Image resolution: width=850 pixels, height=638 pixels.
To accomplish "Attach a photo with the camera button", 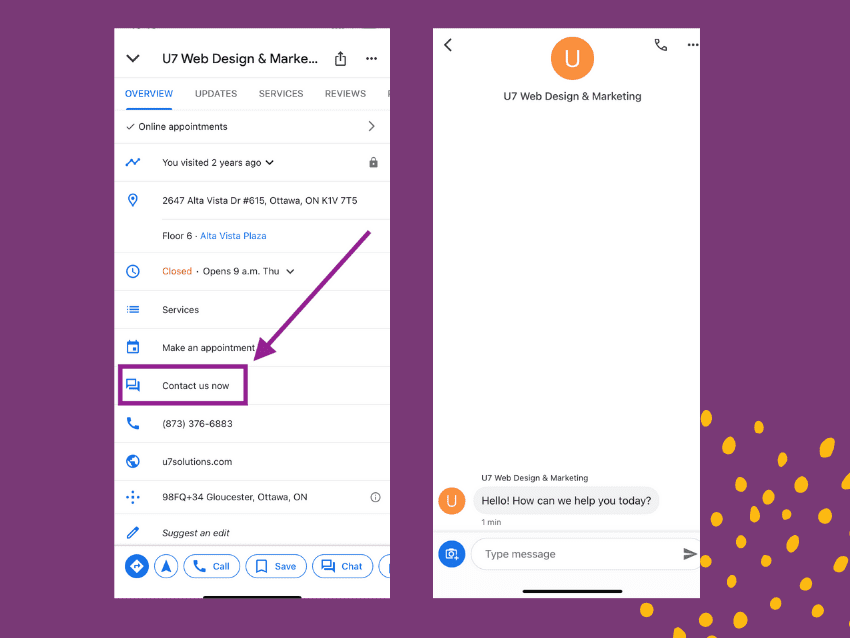I will click(x=452, y=554).
